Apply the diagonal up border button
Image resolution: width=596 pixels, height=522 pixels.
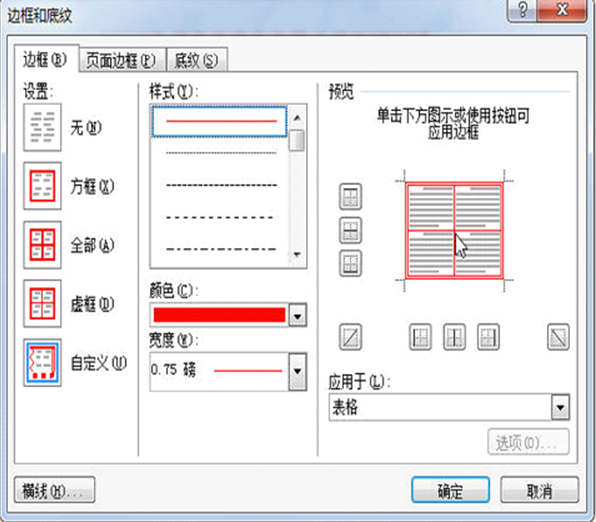(350, 336)
